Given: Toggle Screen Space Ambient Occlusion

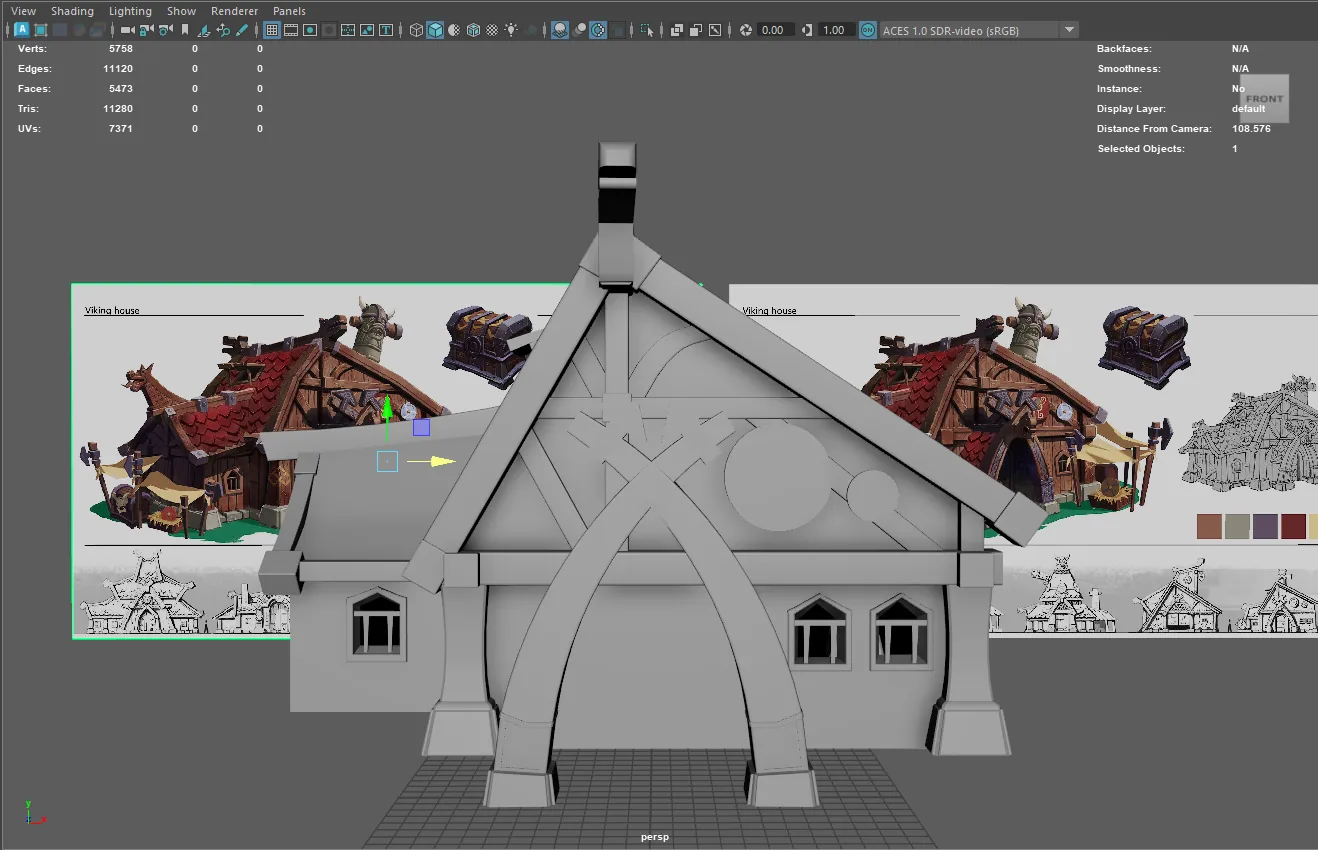Looking at the screenshot, I should 559,30.
